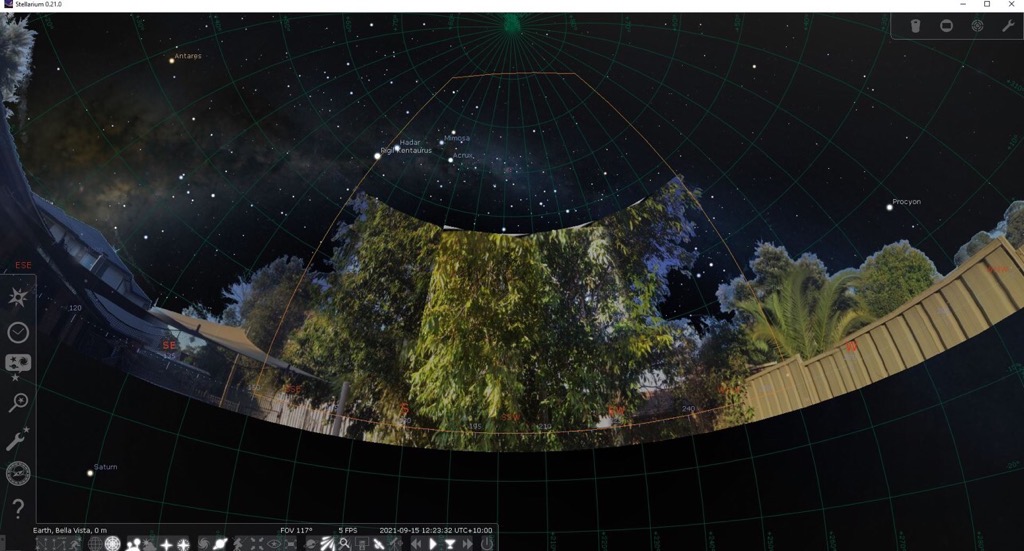Click the date and time status text
The image size is (1024, 551).
click(436, 530)
